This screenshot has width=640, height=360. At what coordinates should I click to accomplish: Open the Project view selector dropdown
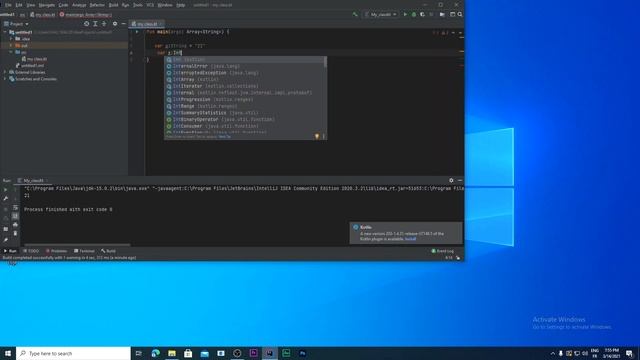coord(16,24)
